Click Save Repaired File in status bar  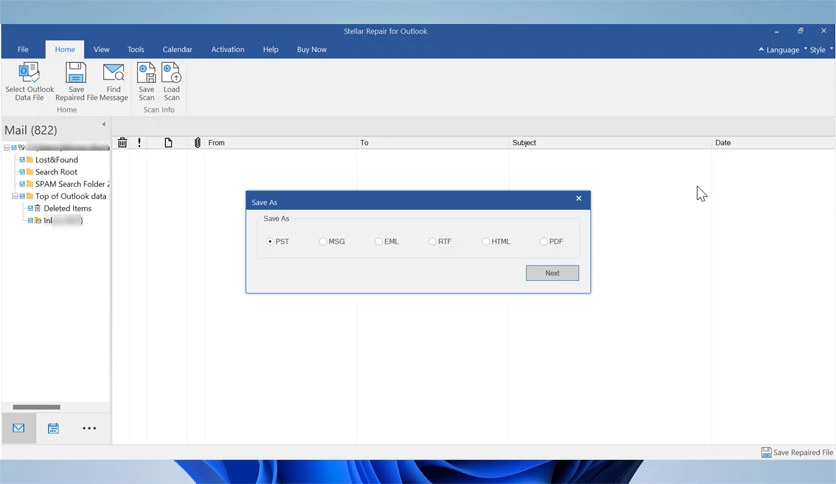click(x=797, y=452)
